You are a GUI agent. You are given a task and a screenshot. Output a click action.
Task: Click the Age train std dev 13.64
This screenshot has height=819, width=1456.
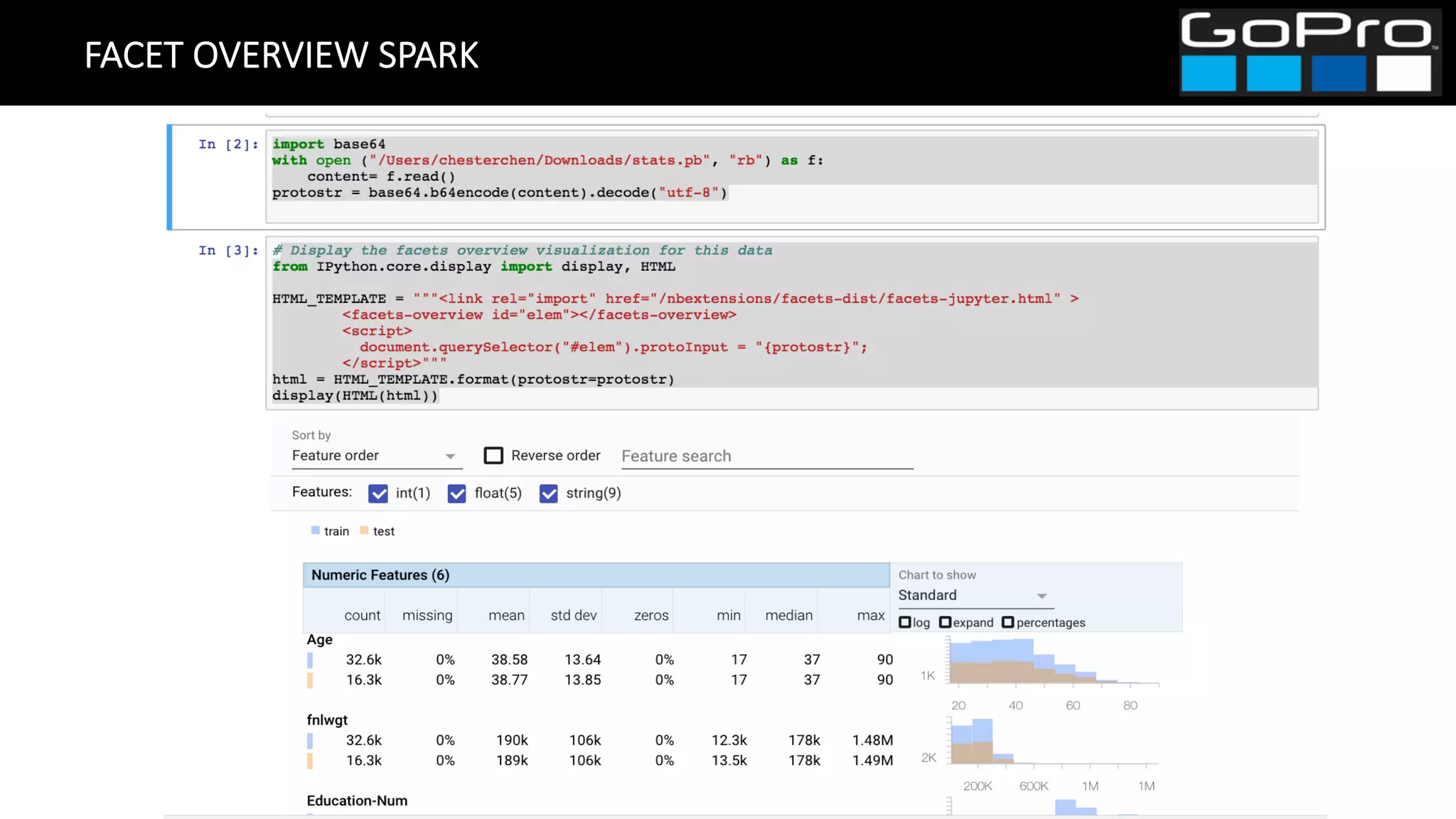coord(582,660)
